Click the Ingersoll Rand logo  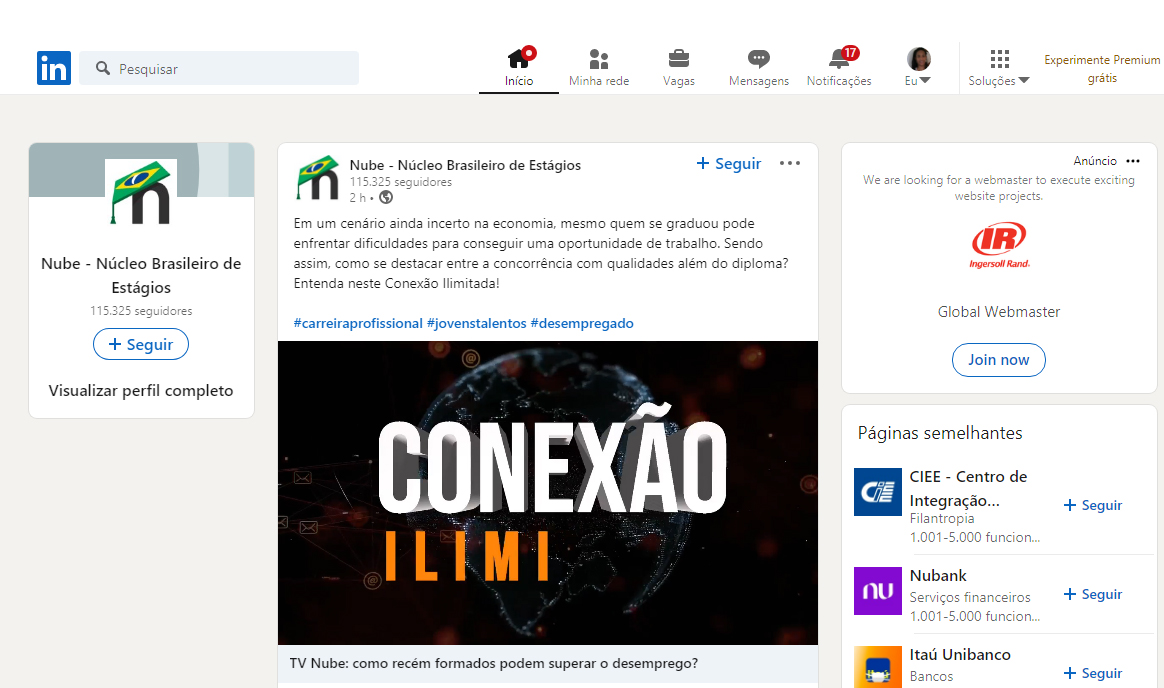pyautogui.click(x=998, y=246)
